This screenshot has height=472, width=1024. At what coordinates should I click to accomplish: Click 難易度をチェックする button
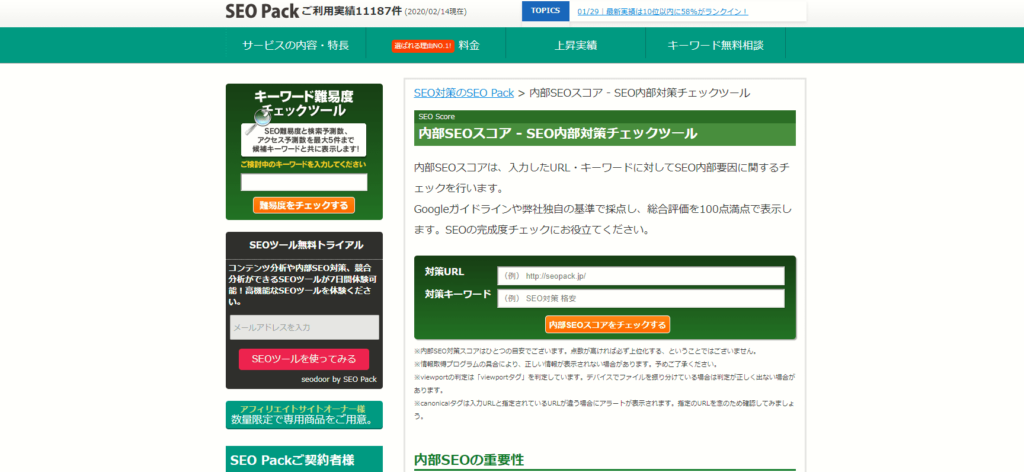tap(304, 206)
